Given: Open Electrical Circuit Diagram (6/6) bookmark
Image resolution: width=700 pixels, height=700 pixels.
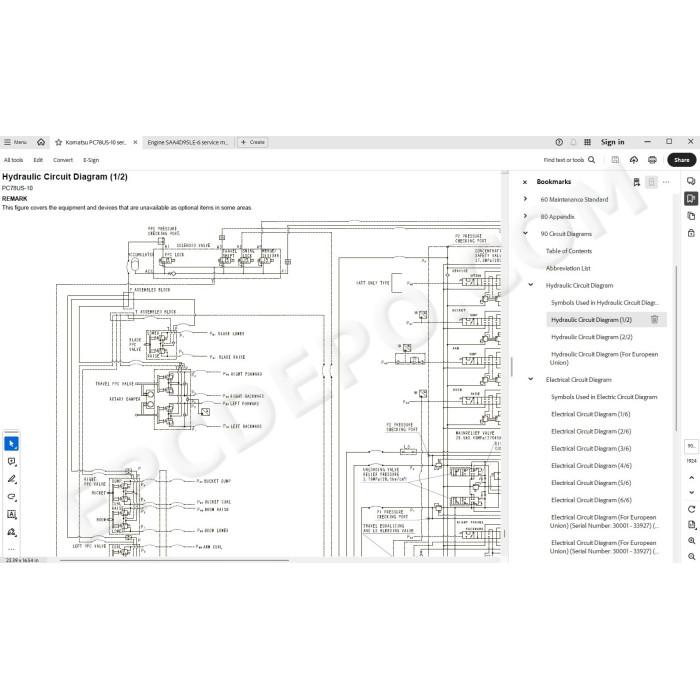Looking at the screenshot, I should click(x=591, y=500).
